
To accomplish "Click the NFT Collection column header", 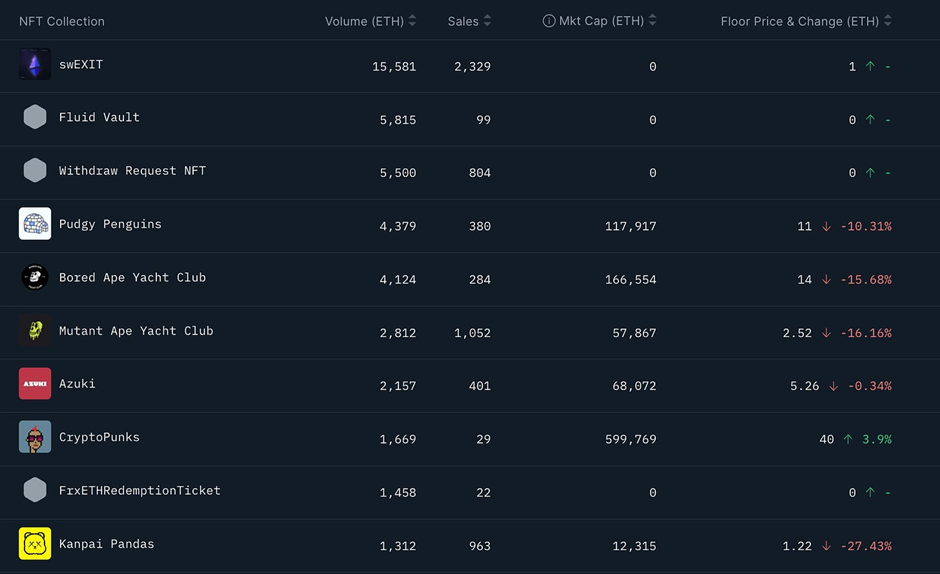I will 62,21.
